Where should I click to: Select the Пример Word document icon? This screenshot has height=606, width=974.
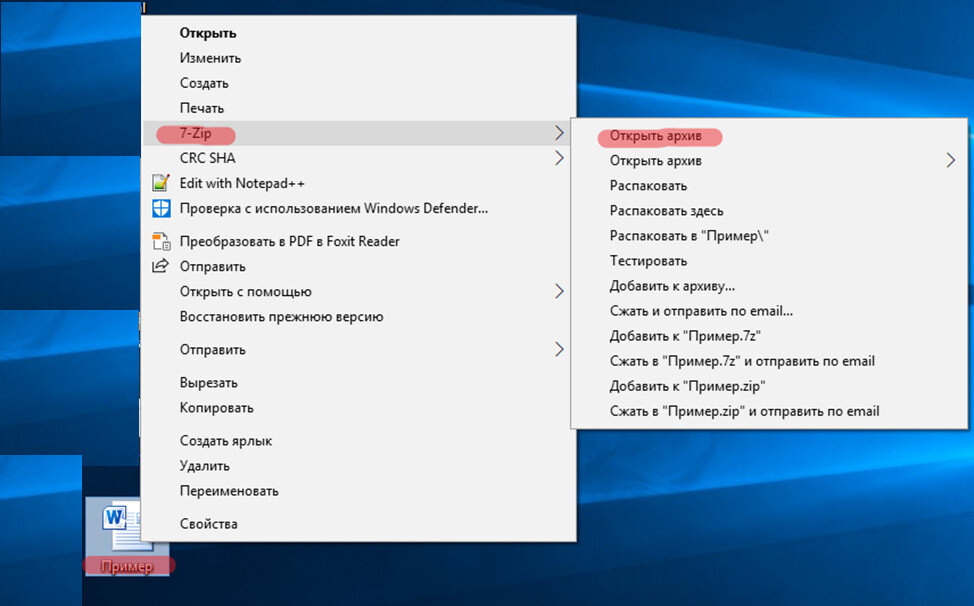(128, 527)
